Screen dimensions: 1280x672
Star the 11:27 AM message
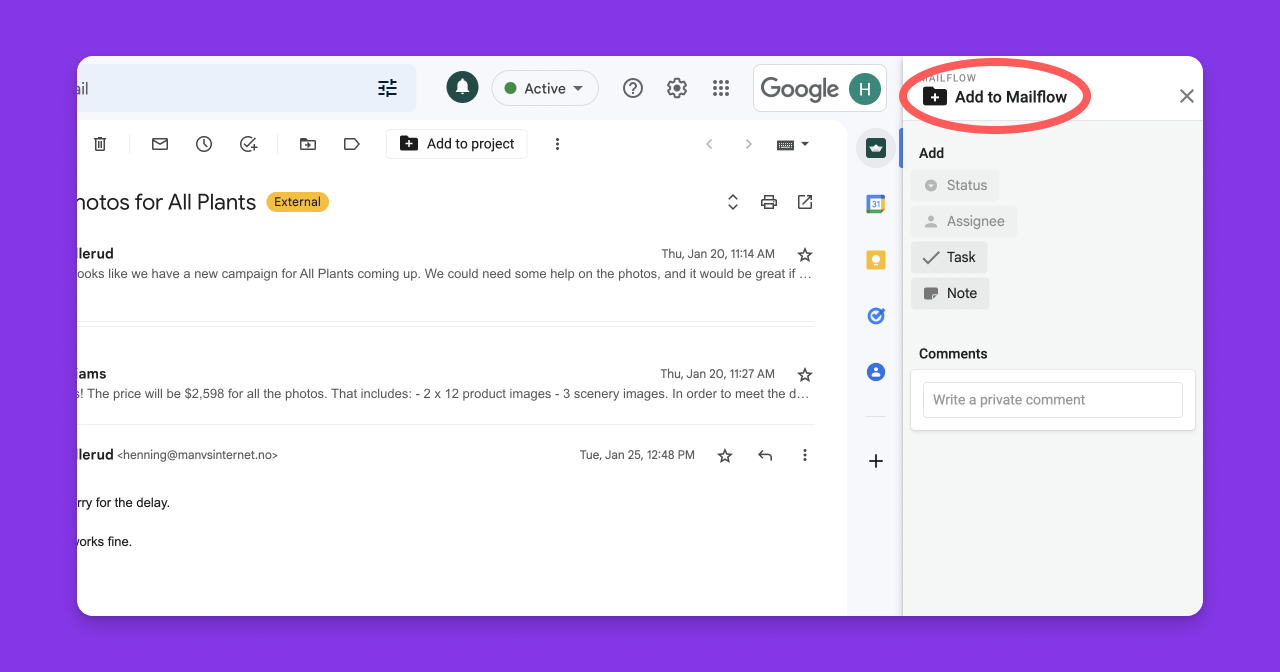pyautogui.click(x=805, y=374)
